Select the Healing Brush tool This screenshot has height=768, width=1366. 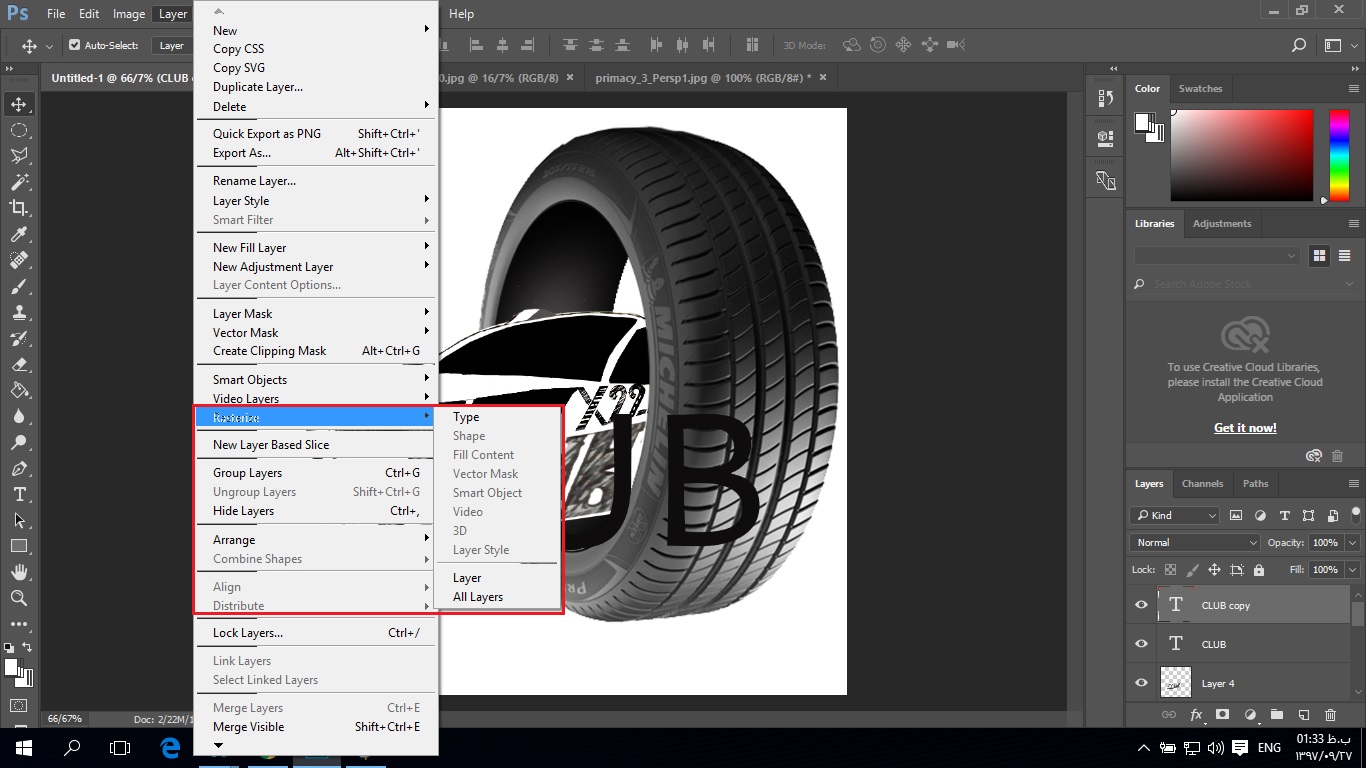(x=18, y=260)
